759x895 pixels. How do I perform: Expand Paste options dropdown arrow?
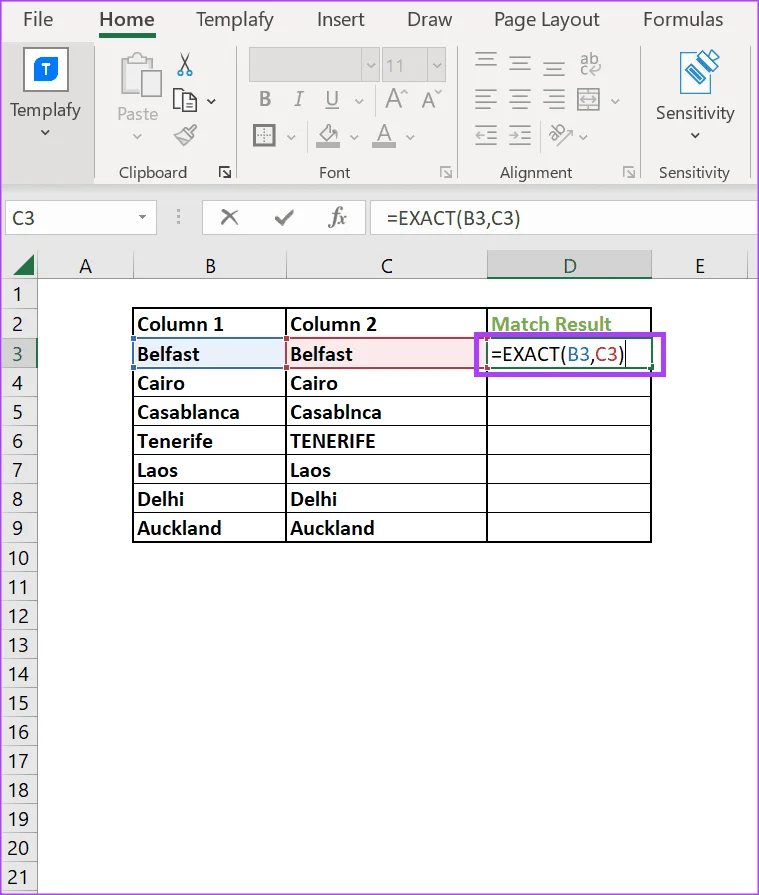tap(137, 137)
